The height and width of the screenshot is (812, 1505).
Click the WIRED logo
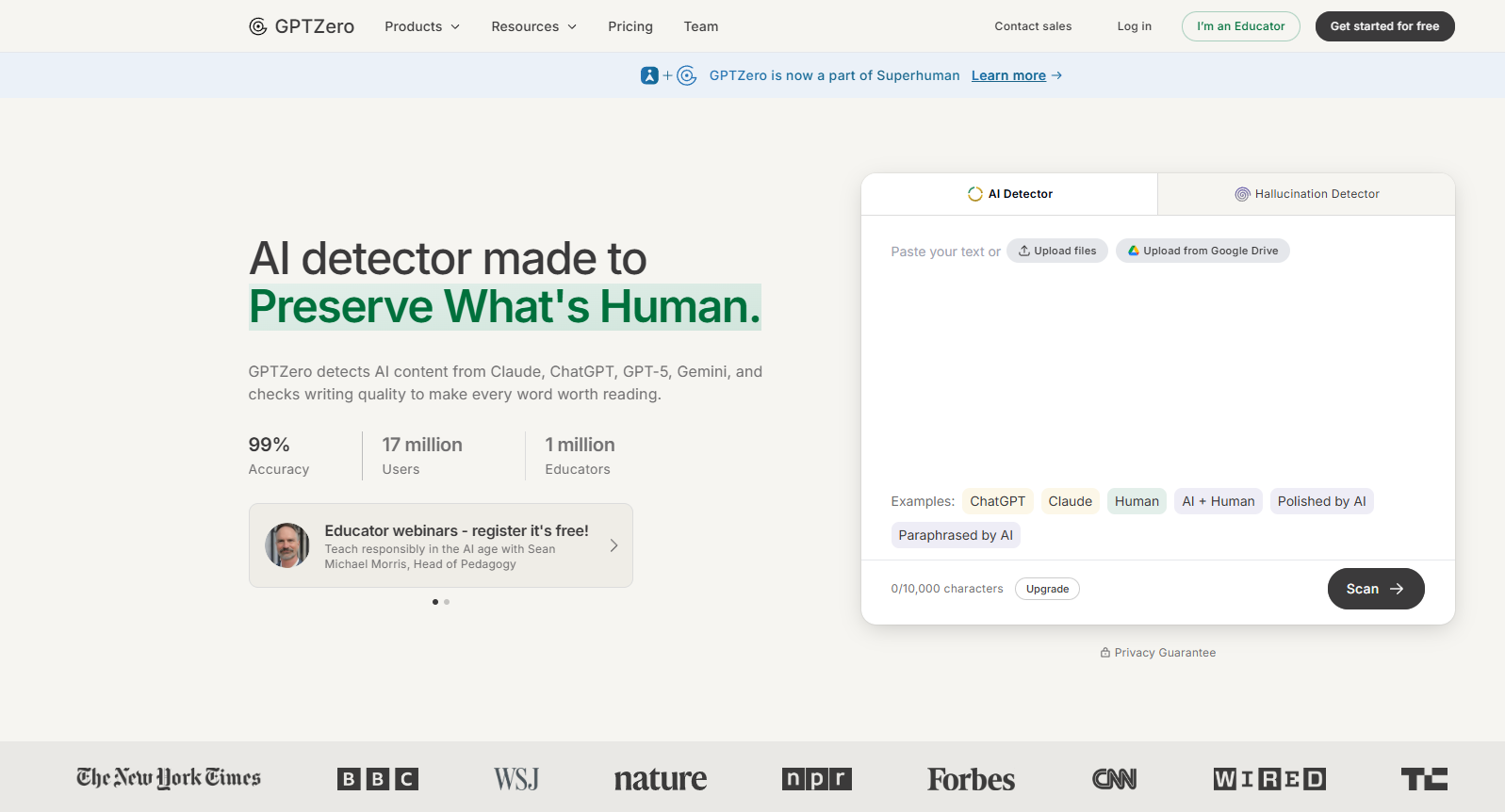(1270, 779)
